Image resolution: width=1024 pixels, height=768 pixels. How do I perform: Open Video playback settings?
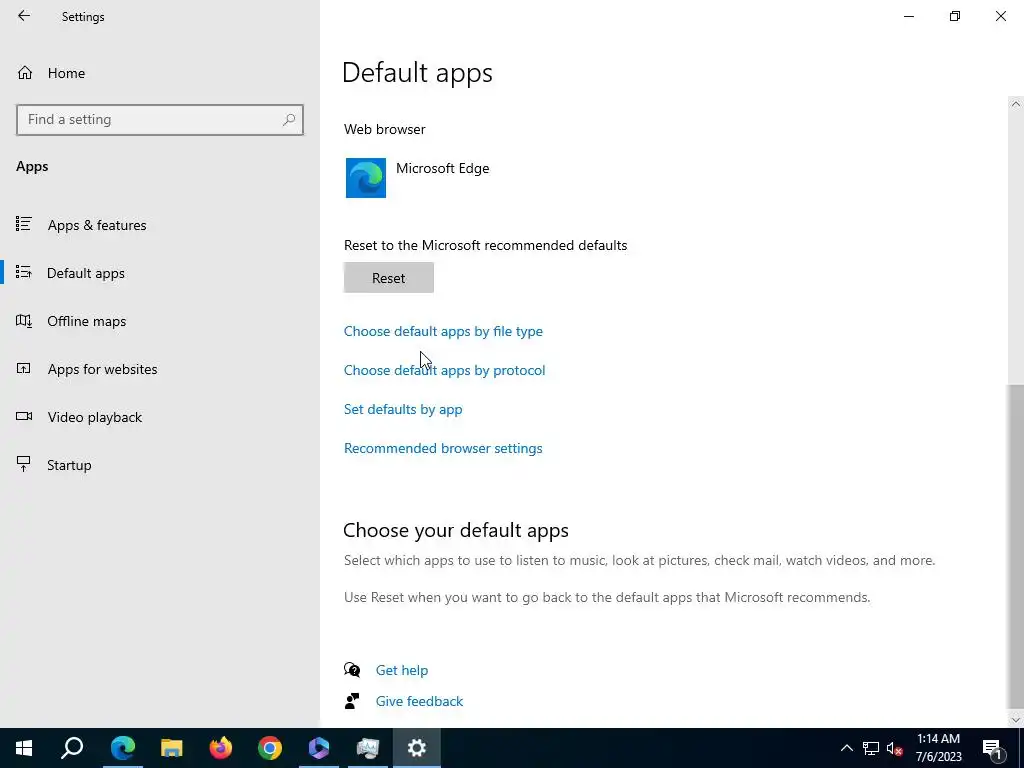coord(95,417)
